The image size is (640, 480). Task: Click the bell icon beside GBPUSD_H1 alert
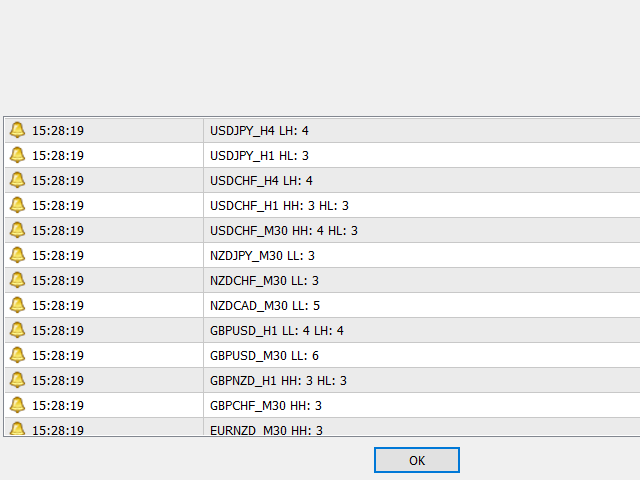coord(17,330)
